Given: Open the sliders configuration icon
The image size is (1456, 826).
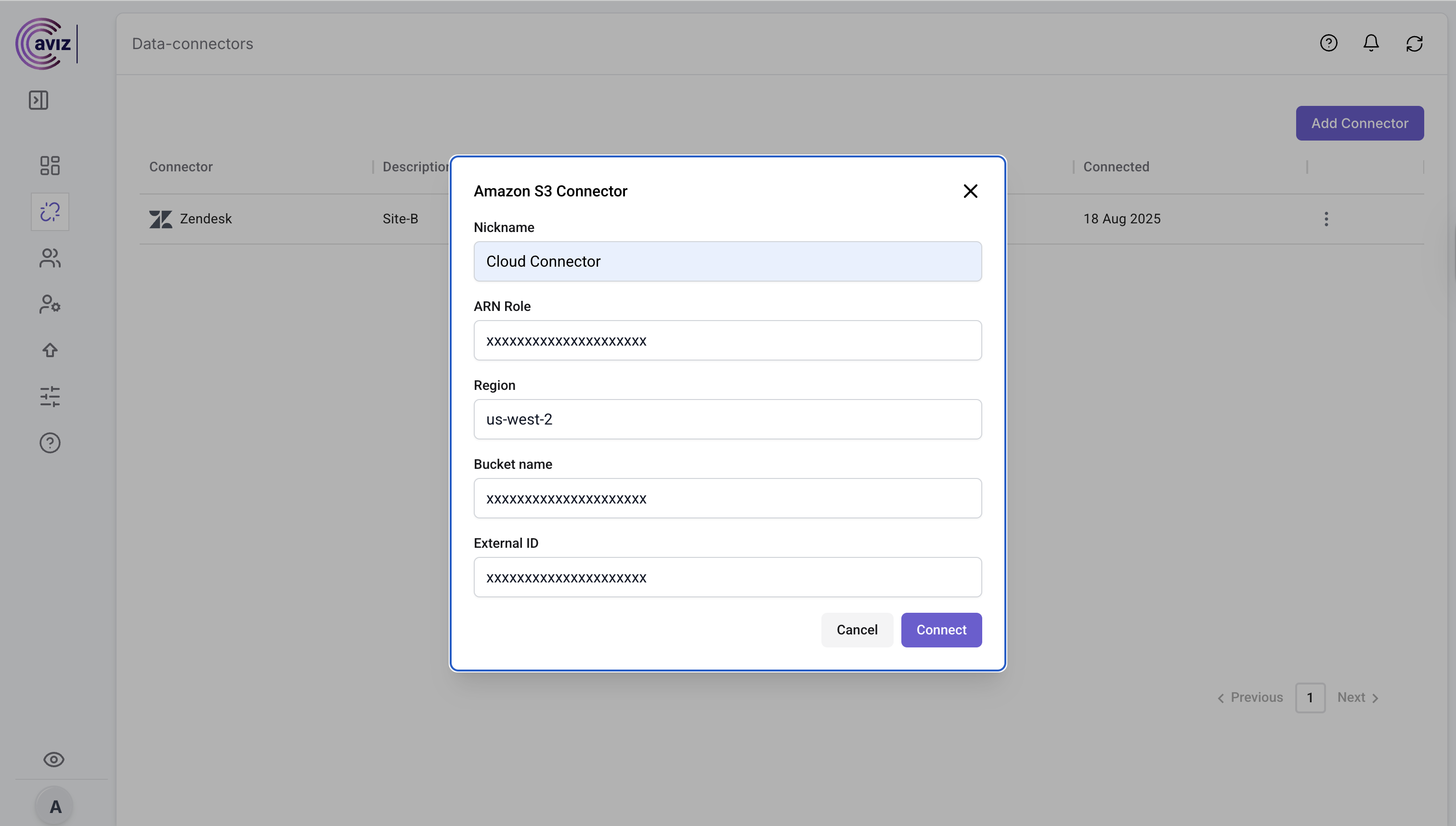Looking at the screenshot, I should click(50, 397).
